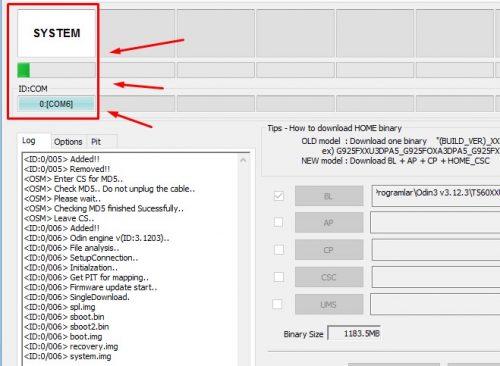
Task: Enable the CP checkbox
Action: click(x=279, y=249)
